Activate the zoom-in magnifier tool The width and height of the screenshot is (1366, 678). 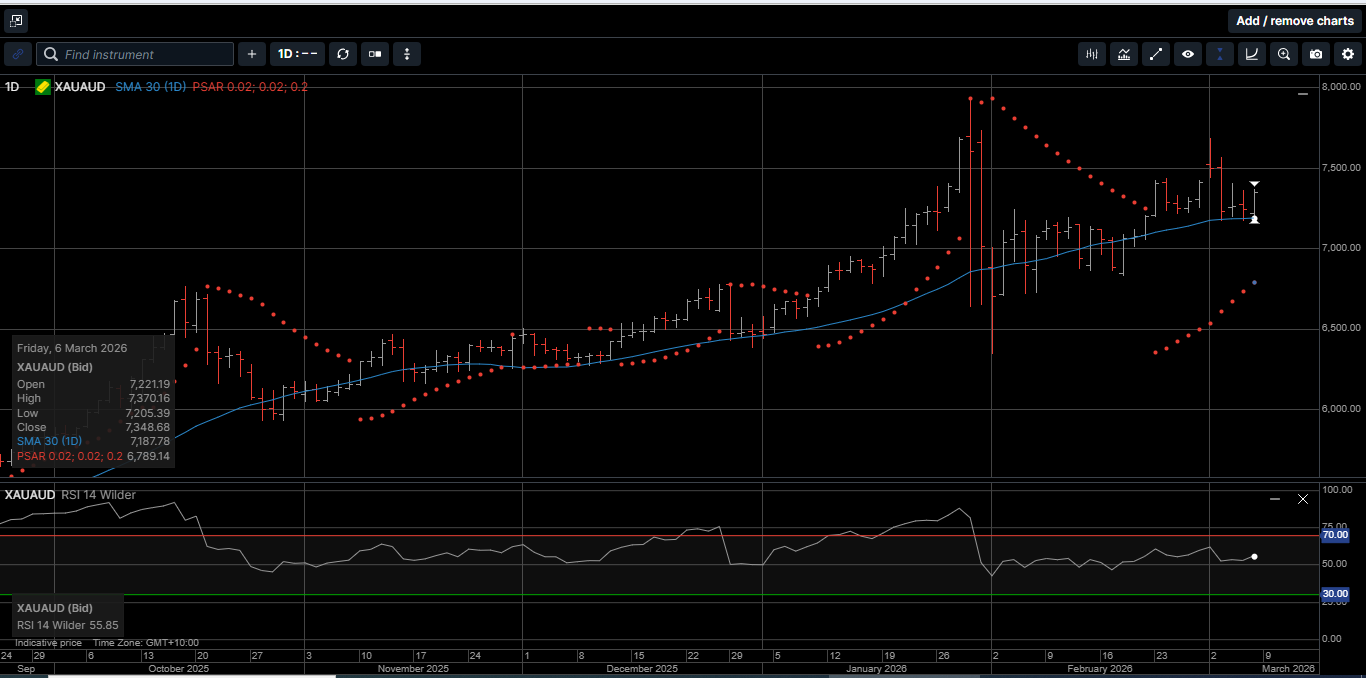click(x=1283, y=54)
